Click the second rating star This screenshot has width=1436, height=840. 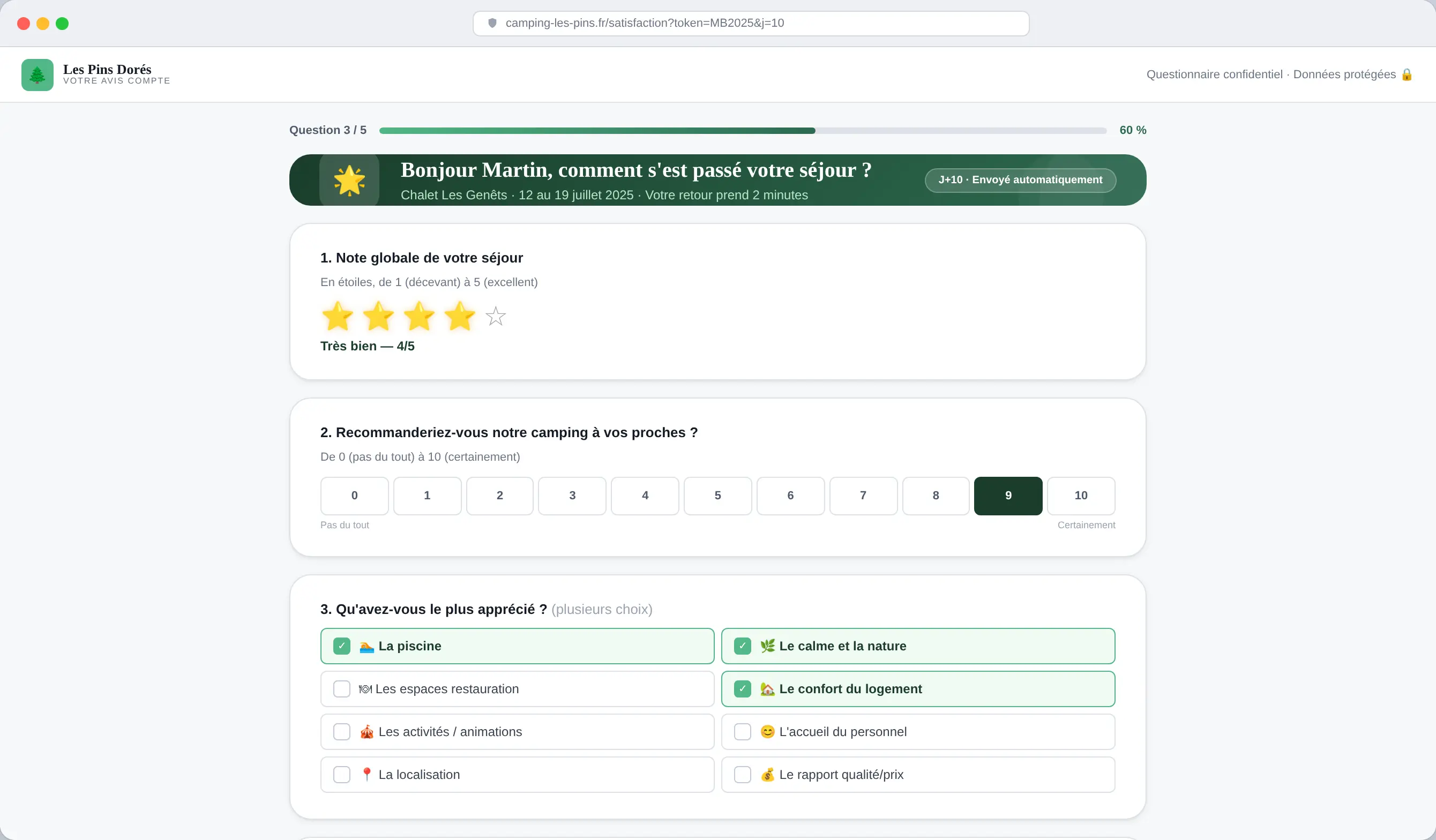[378, 316]
